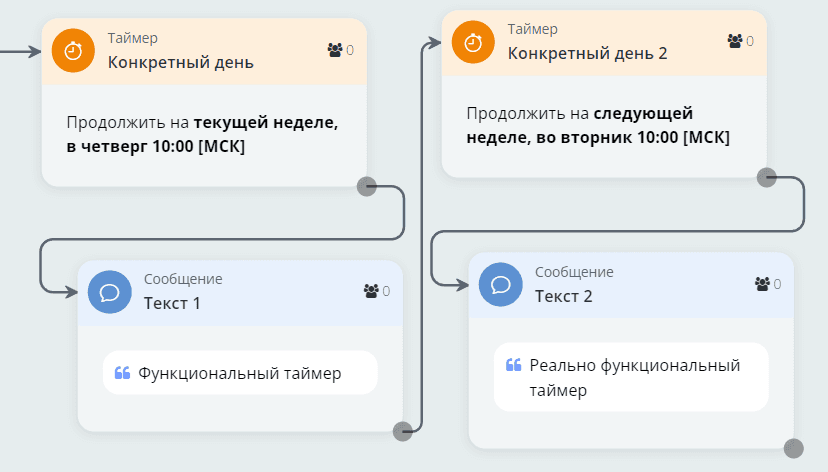Select the output connector of Конкретный день

click(367, 187)
